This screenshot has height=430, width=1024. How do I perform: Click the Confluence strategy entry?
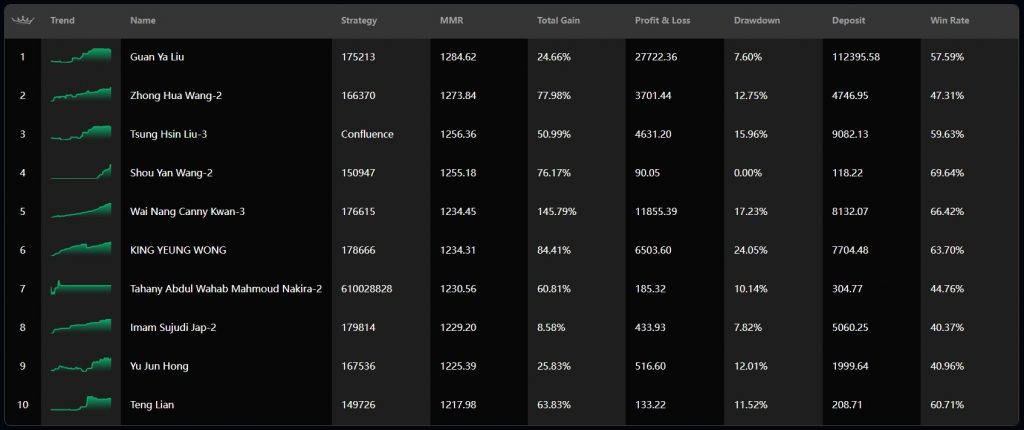pos(367,134)
